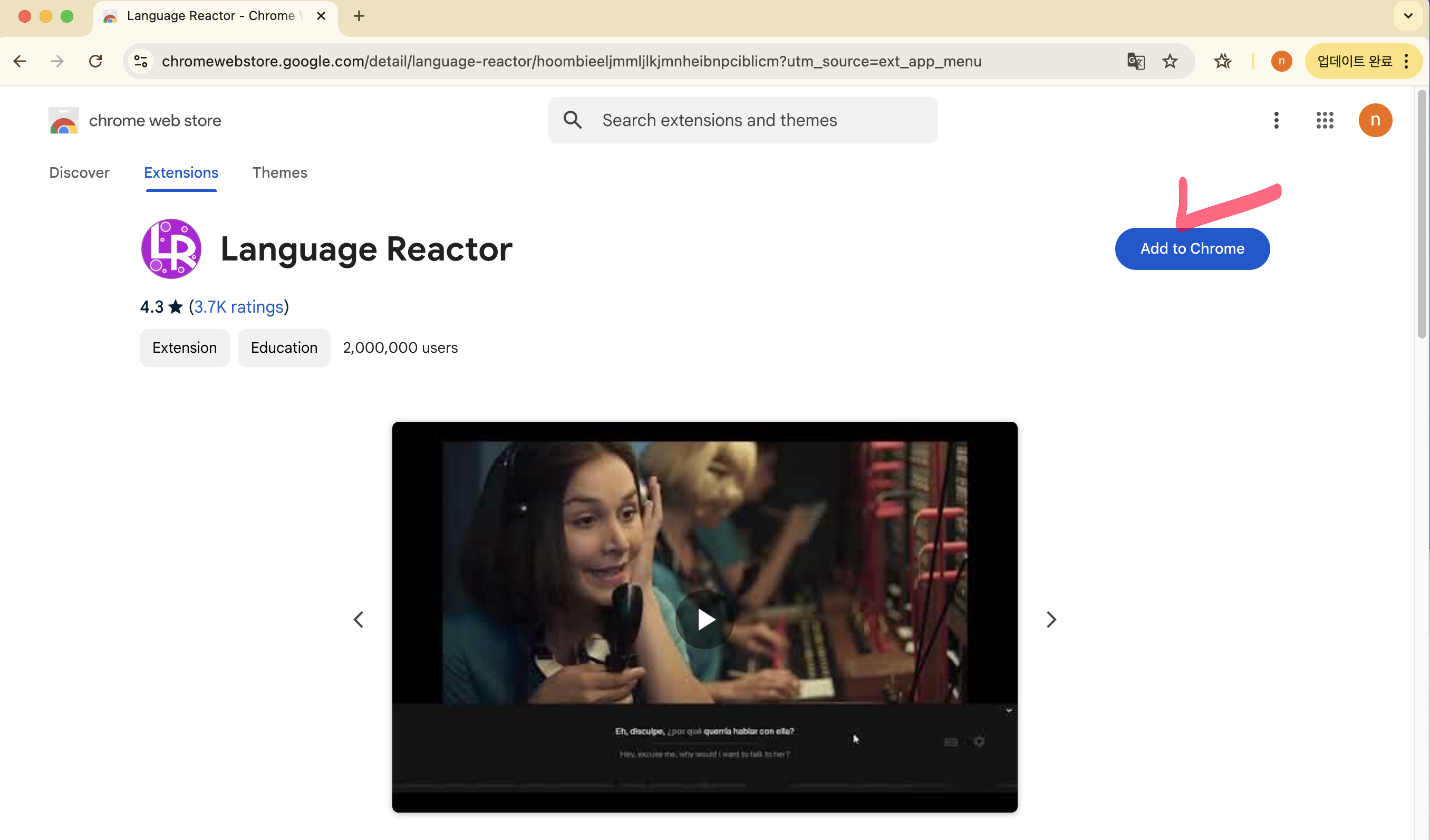Expand the tab search chevron dropdown
This screenshot has height=840, width=1430.
(x=1408, y=16)
